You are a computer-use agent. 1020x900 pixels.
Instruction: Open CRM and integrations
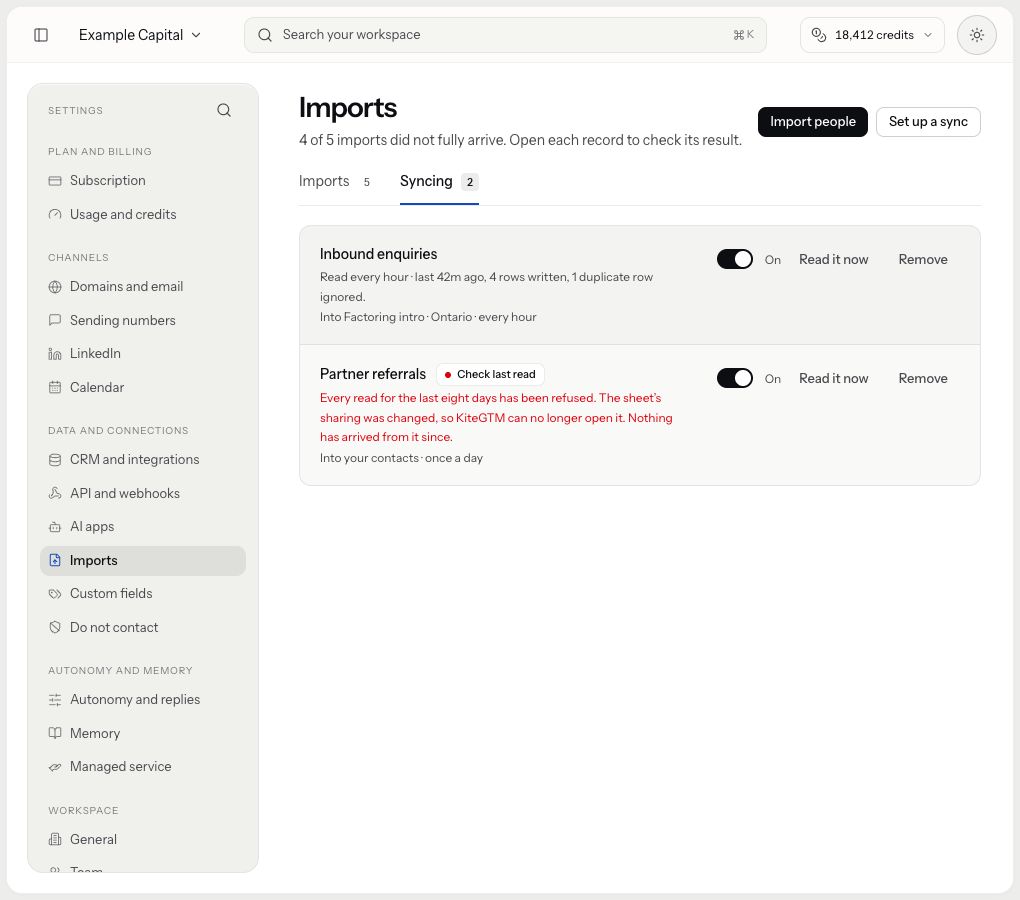click(142, 460)
